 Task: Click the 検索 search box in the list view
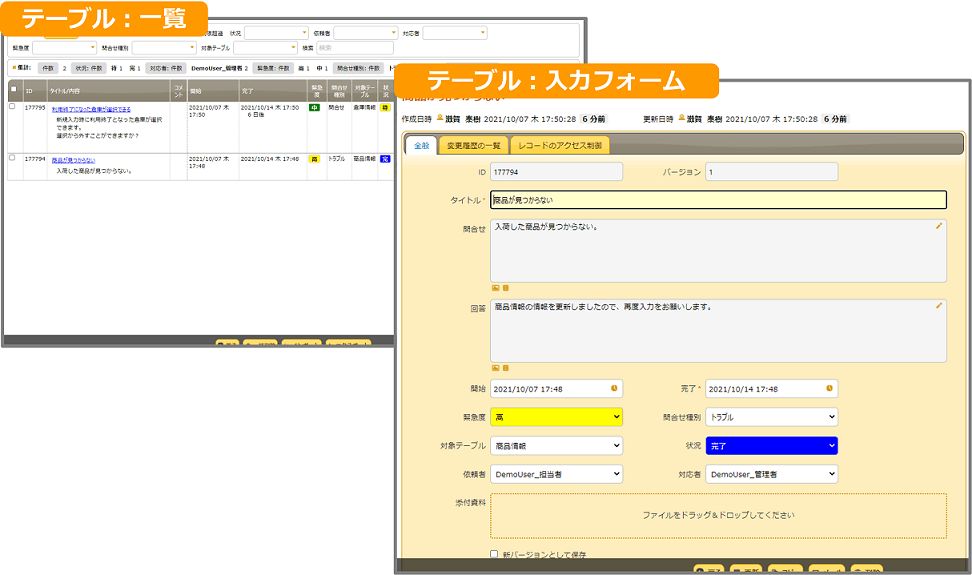click(355, 48)
